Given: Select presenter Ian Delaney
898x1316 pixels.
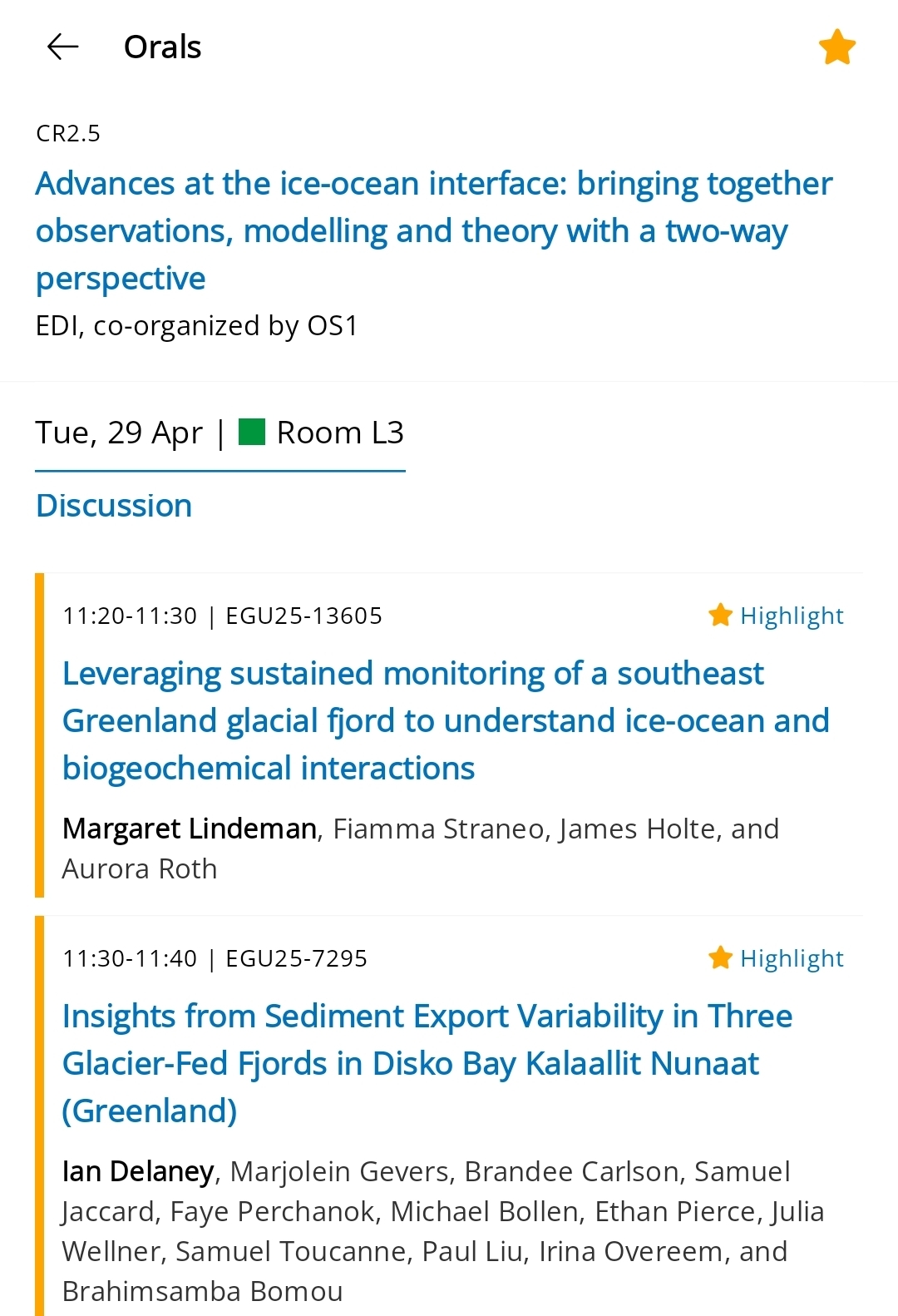Looking at the screenshot, I should (138, 1171).
